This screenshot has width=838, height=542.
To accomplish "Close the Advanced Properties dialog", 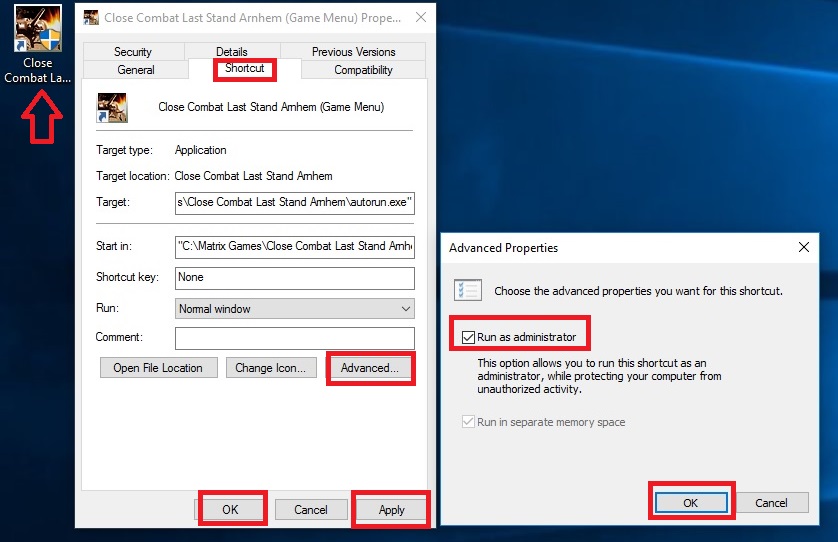I will point(804,247).
